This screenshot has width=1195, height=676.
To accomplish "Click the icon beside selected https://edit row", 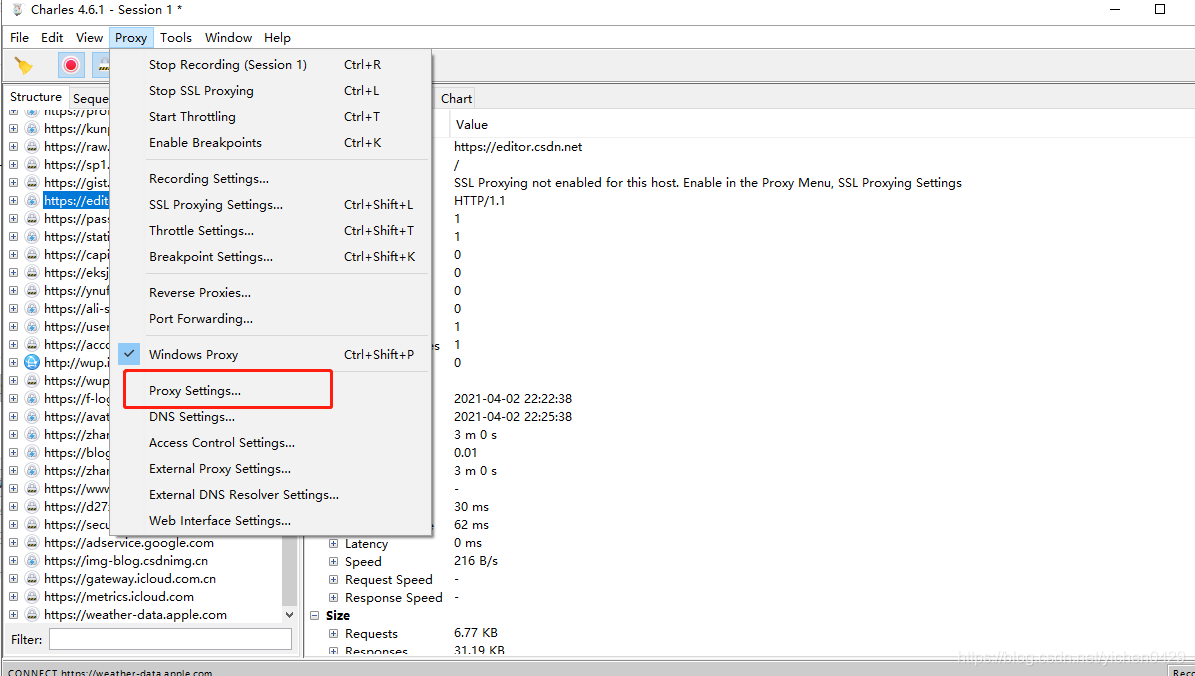I will coord(32,200).
